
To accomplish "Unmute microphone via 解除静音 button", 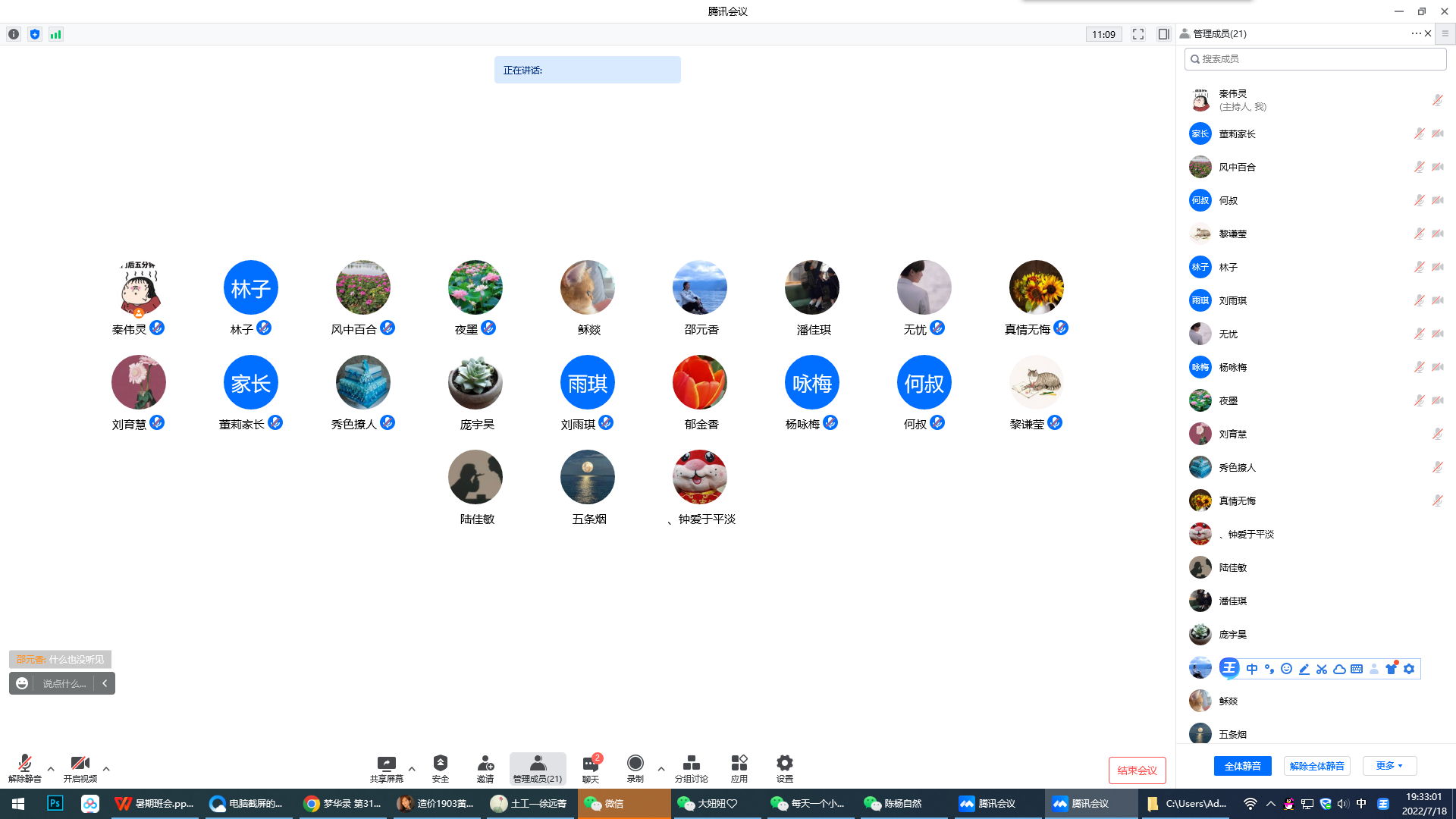I will (x=24, y=767).
